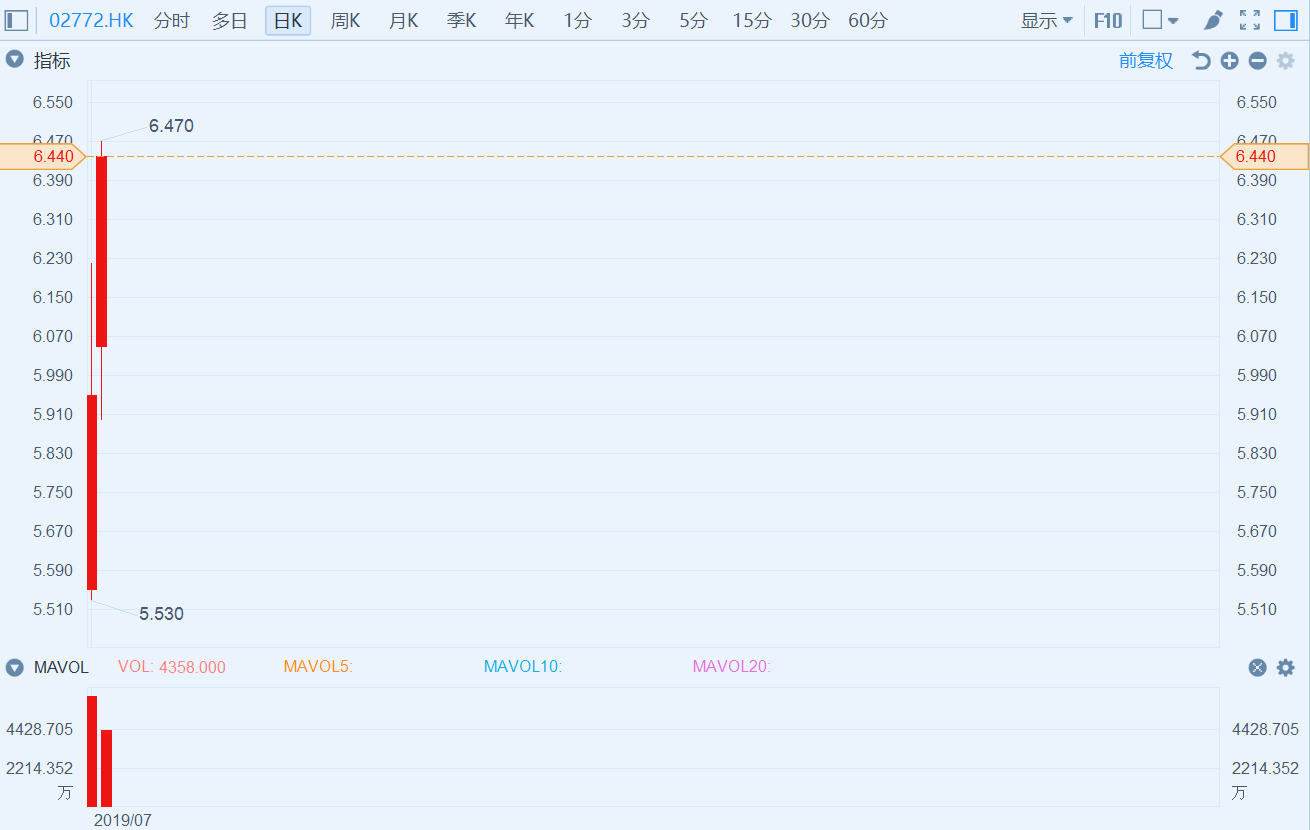Click the VOL: 4358.000 value
The width and height of the screenshot is (1310, 830).
tap(172, 667)
